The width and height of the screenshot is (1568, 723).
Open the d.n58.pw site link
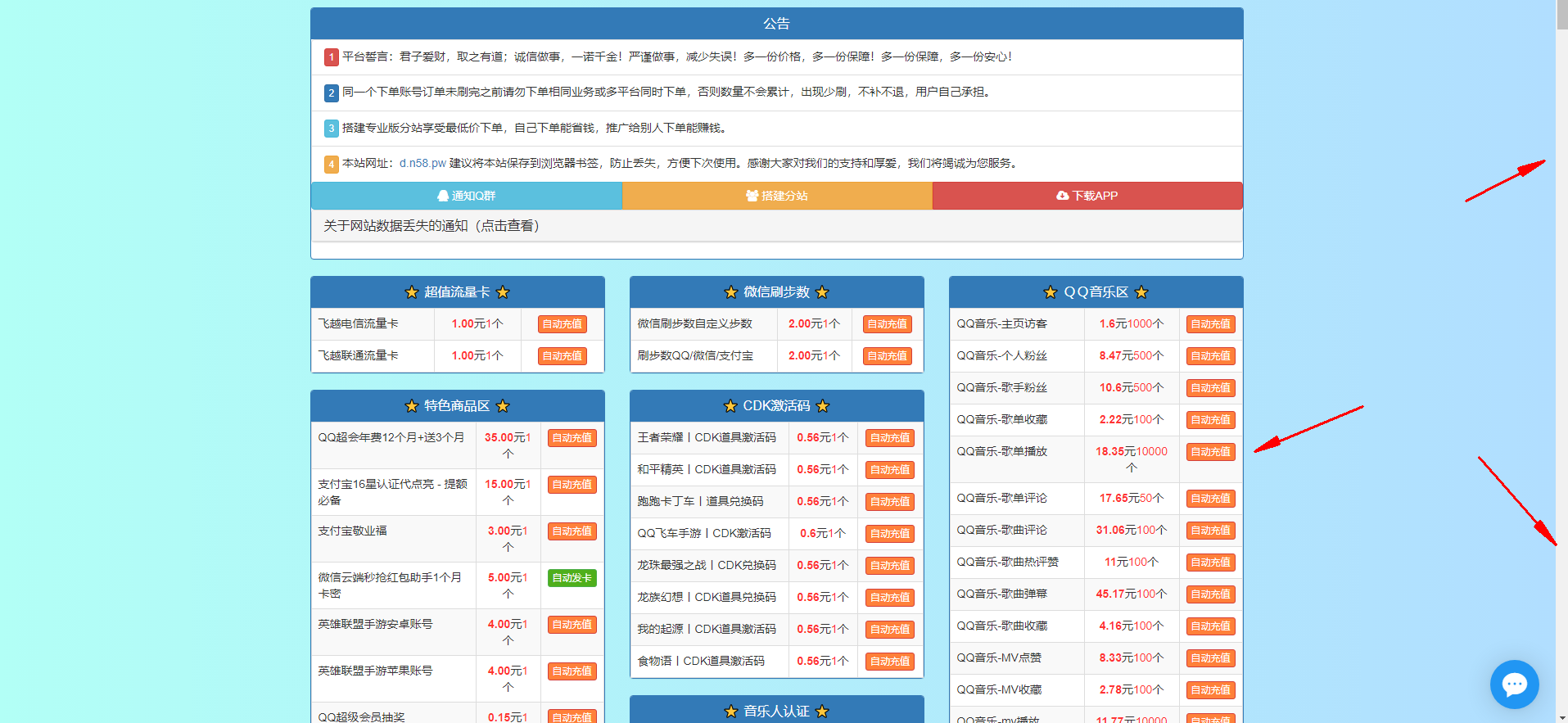[423, 163]
